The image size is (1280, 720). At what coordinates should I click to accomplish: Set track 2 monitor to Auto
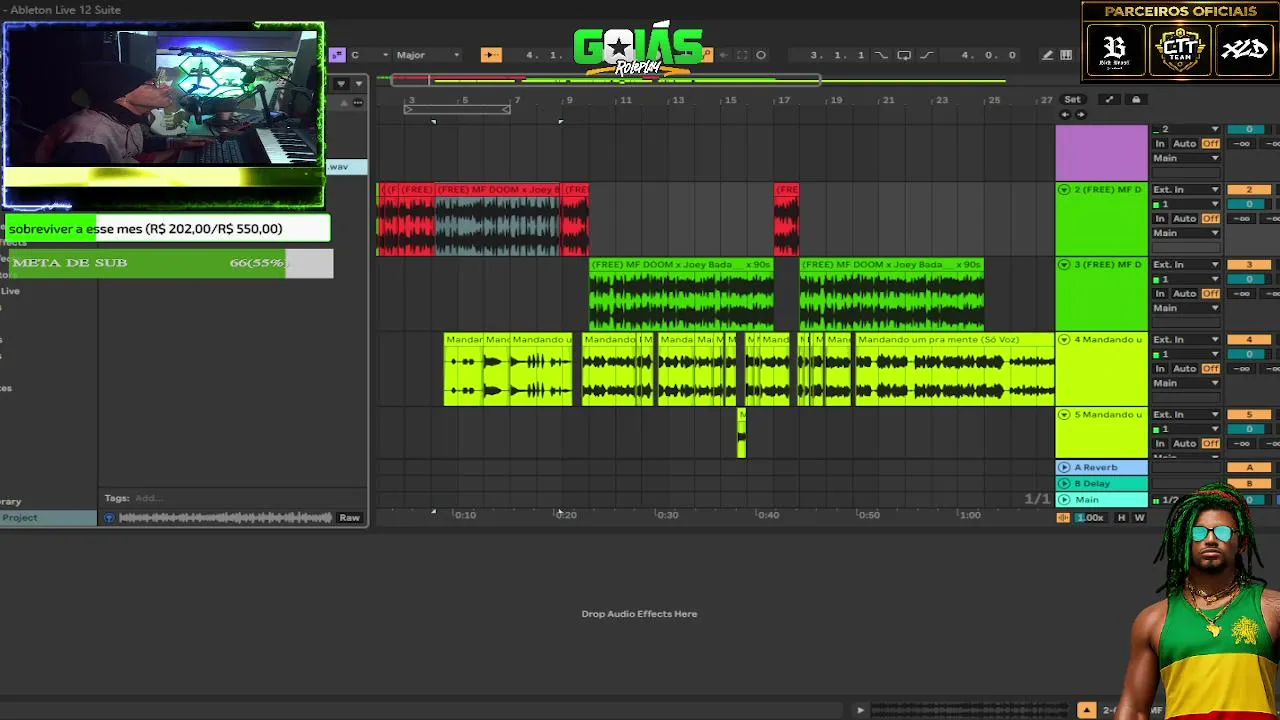pos(1185,219)
